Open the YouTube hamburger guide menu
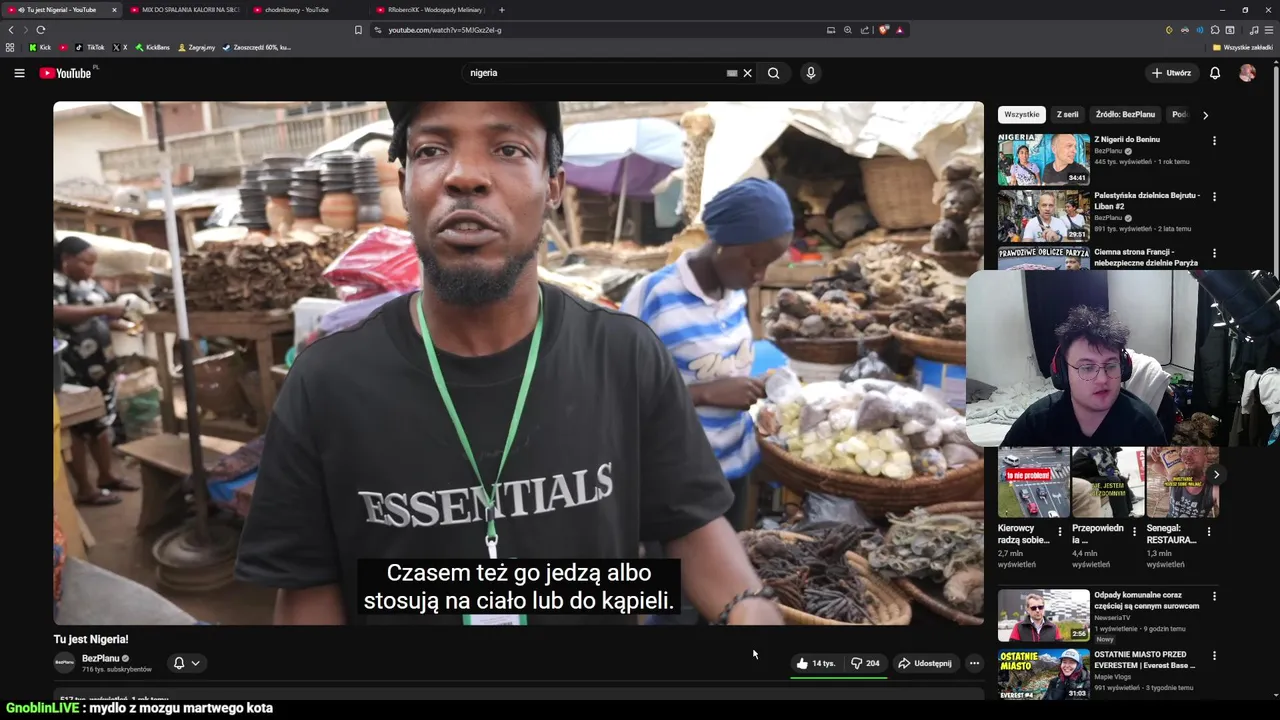This screenshot has height=720, width=1280. click(19, 73)
